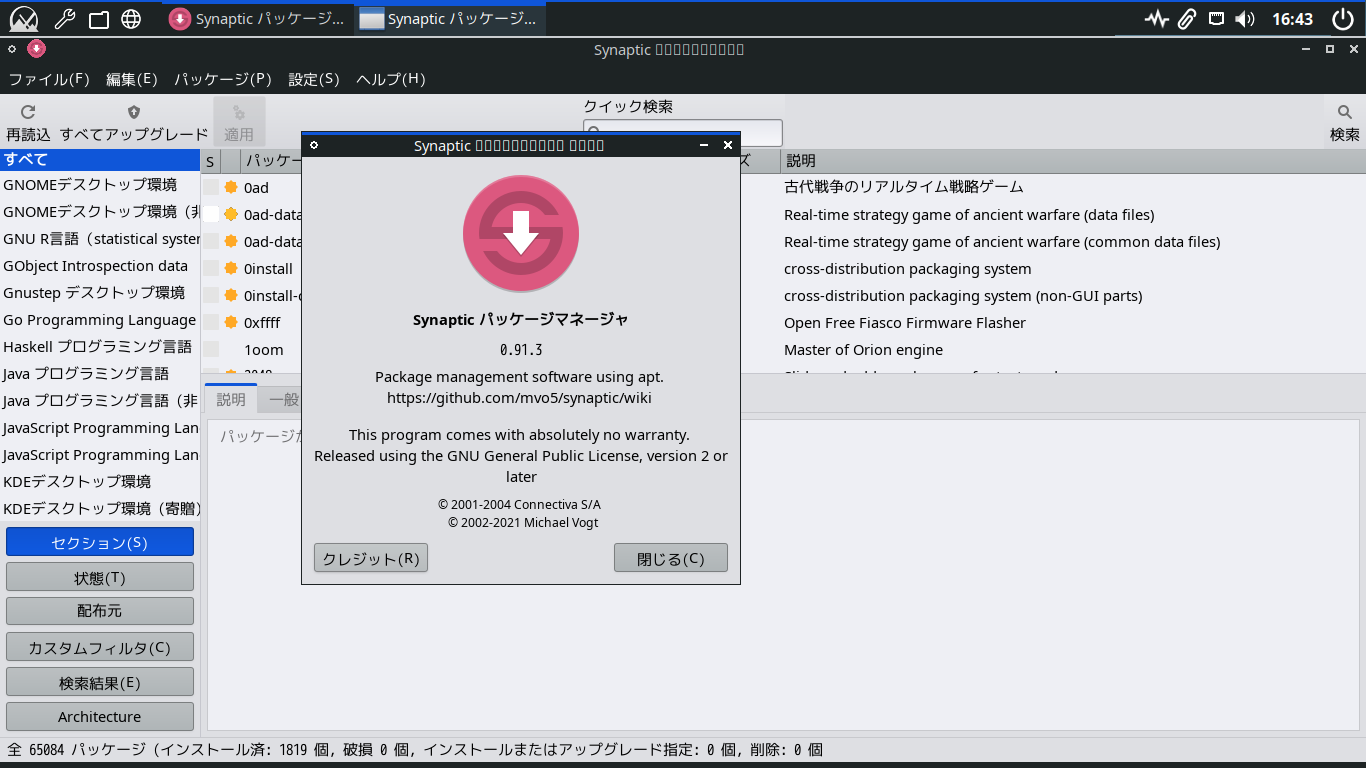This screenshot has width=1366, height=768.
Task: Click the orange support star beside 0ad
Action: pyautogui.click(x=231, y=187)
